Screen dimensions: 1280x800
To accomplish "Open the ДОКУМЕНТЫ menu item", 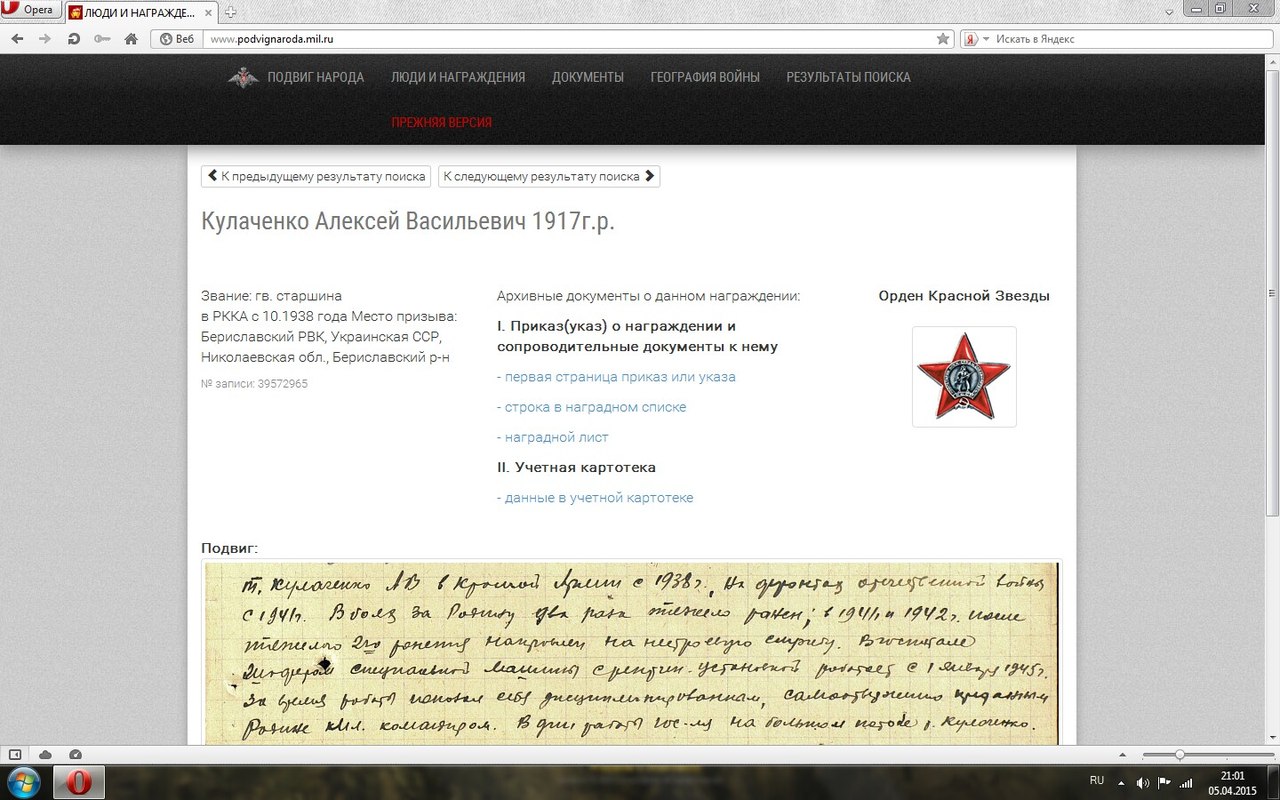I will pyautogui.click(x=587, y=77).
